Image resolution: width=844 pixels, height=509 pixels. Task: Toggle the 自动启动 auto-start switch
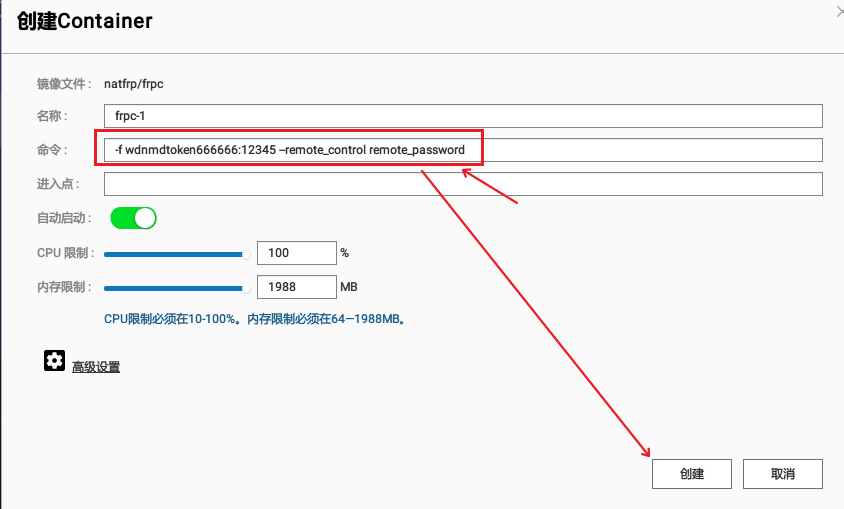click(x=133, y=218)
